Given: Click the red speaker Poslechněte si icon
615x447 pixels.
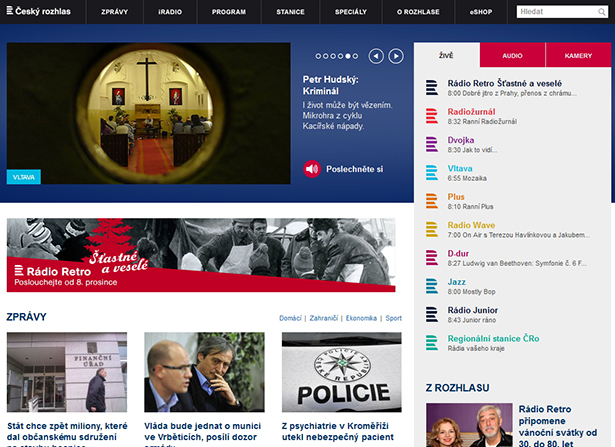Looking at the screenshot, I should pos(312,169).
